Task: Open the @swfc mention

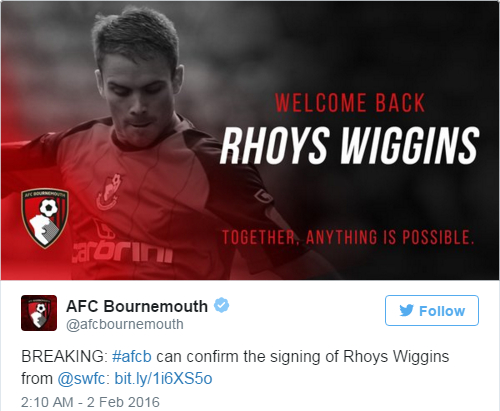Action: click(x=82, y=379)
